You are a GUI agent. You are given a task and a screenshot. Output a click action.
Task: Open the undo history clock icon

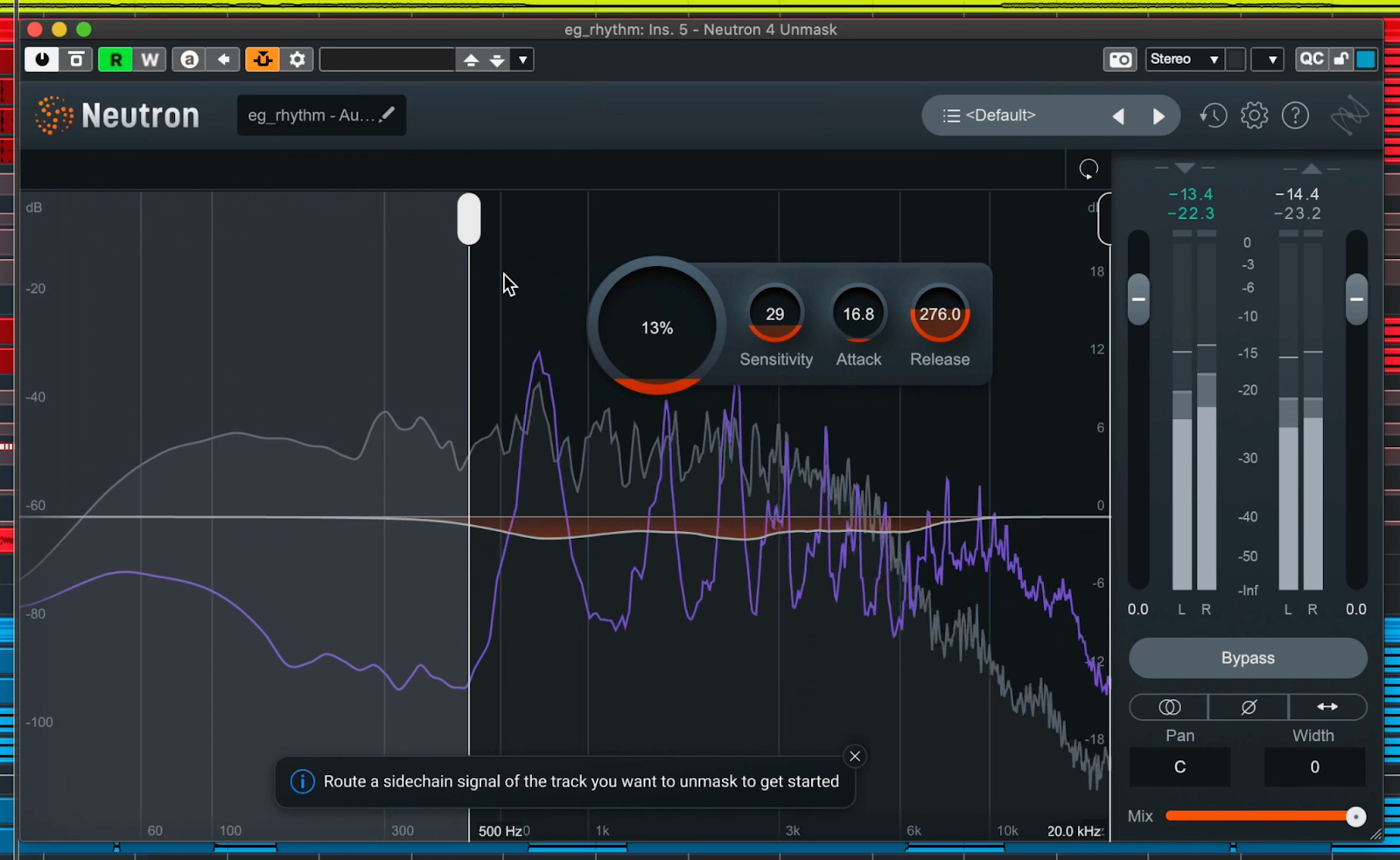[x=1213, y=115]
